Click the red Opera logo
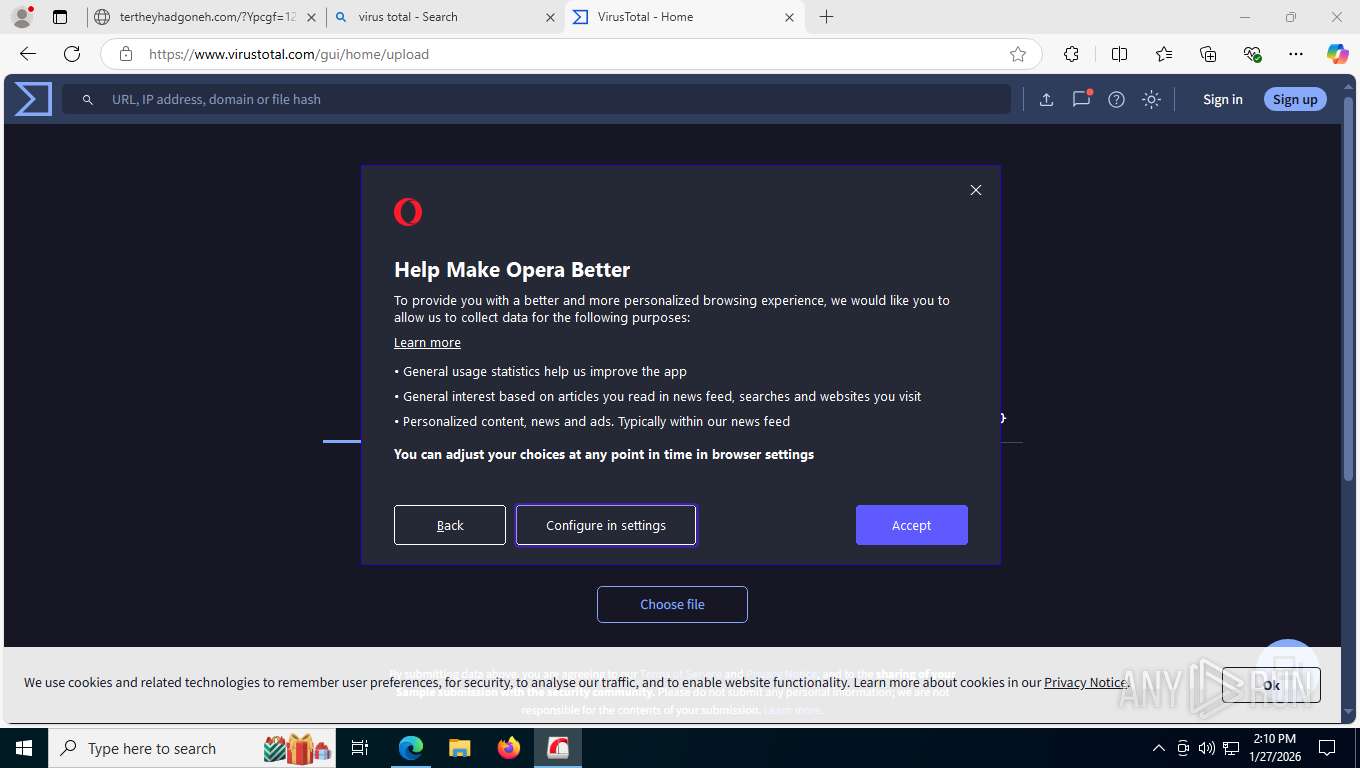The height and width of the screenshot is (768, 1360). click(408, 212)
